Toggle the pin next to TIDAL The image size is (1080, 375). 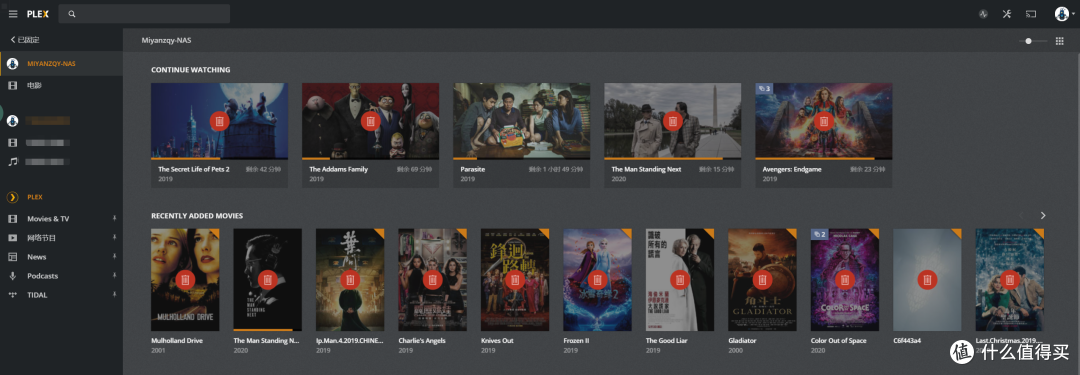tap(114, 295)
